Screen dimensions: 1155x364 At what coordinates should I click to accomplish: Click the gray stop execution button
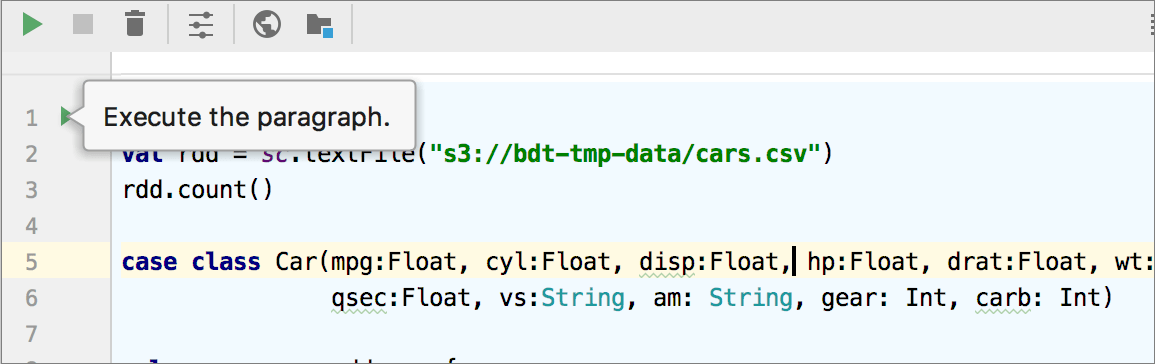point(83,25)
